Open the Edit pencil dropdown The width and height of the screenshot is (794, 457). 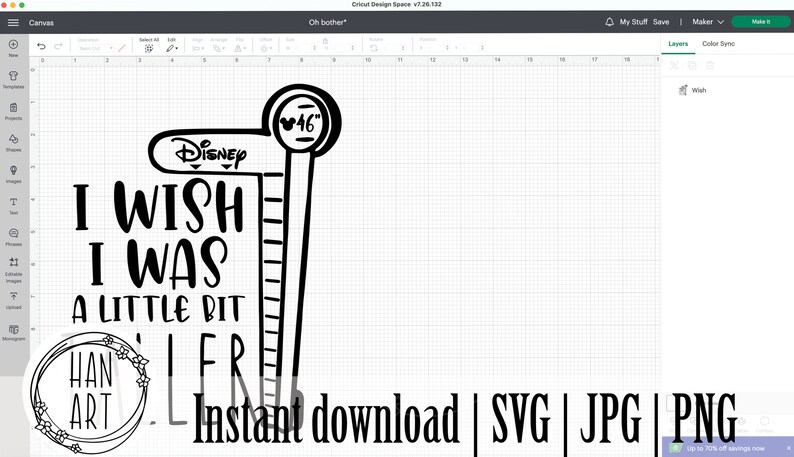coord(172,49)
